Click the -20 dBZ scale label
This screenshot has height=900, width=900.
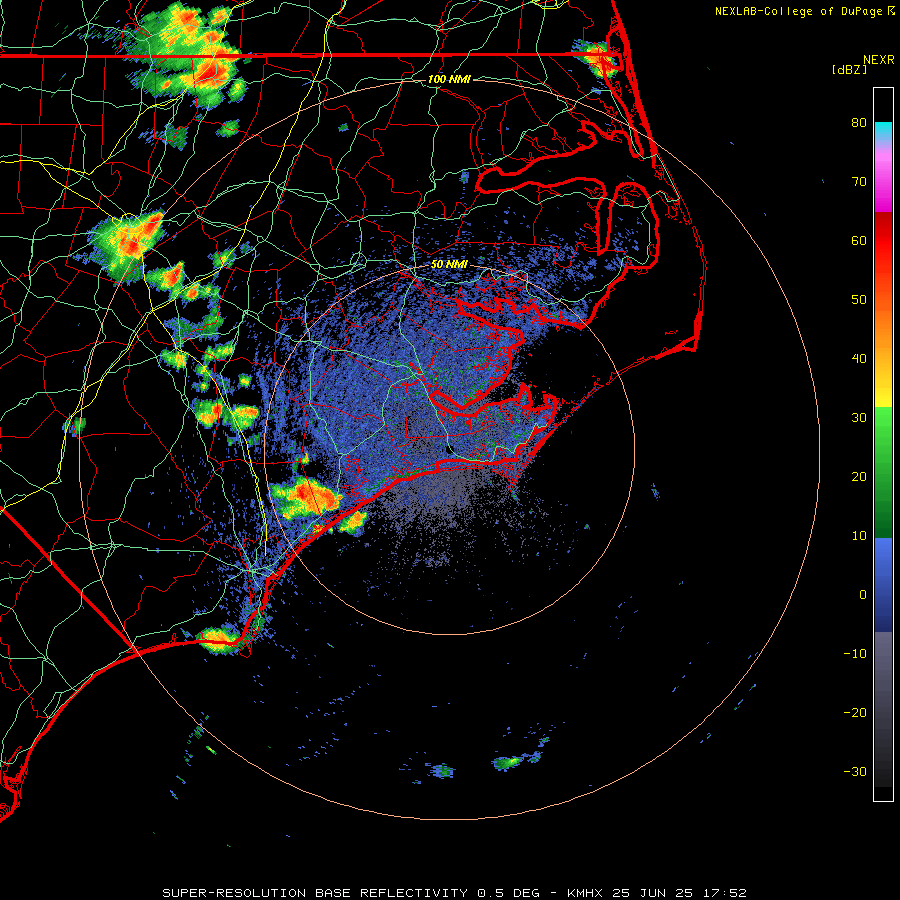coord(855,713)
